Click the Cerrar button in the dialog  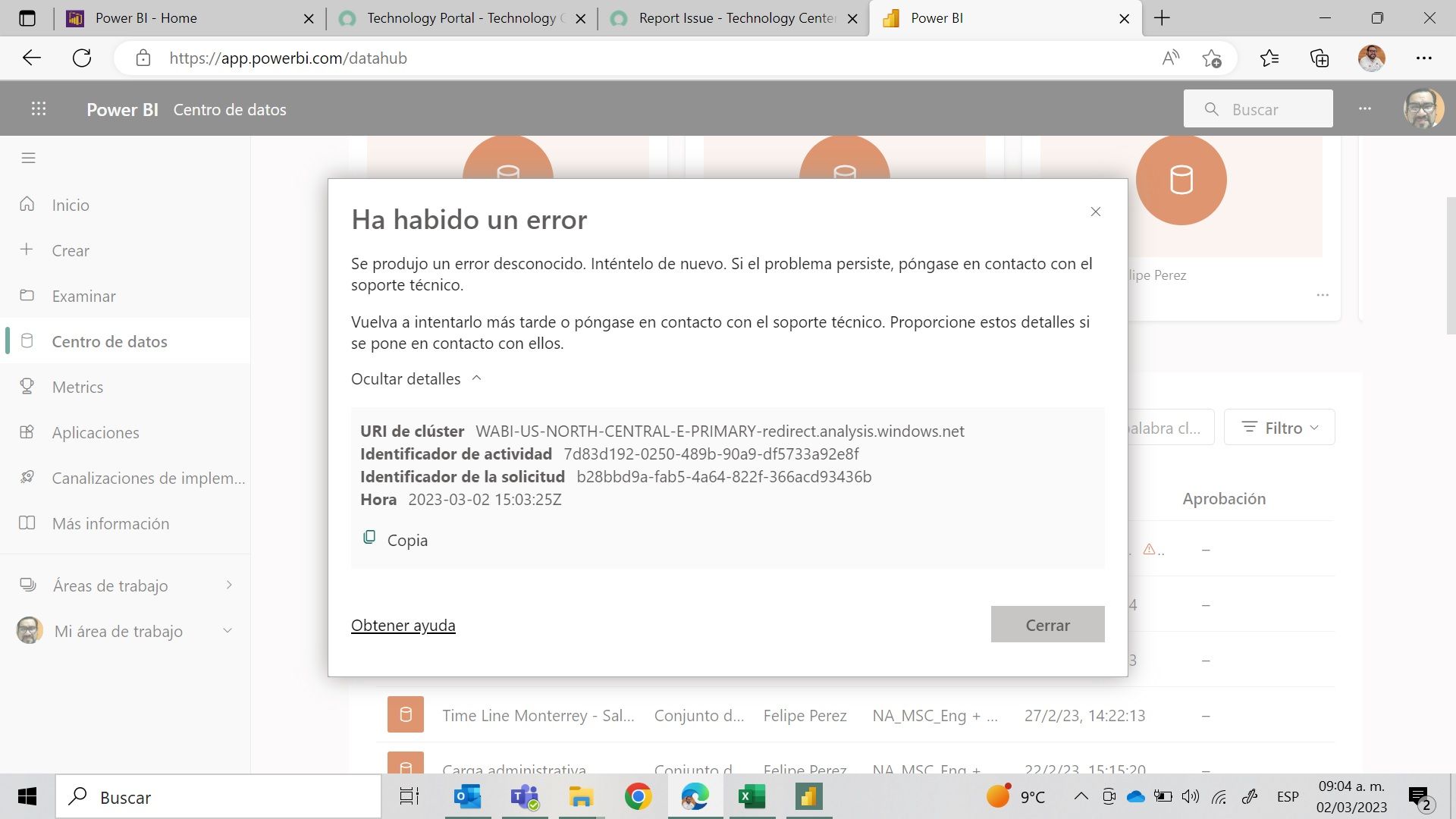pyautogui.click(x=1047, y=624)
